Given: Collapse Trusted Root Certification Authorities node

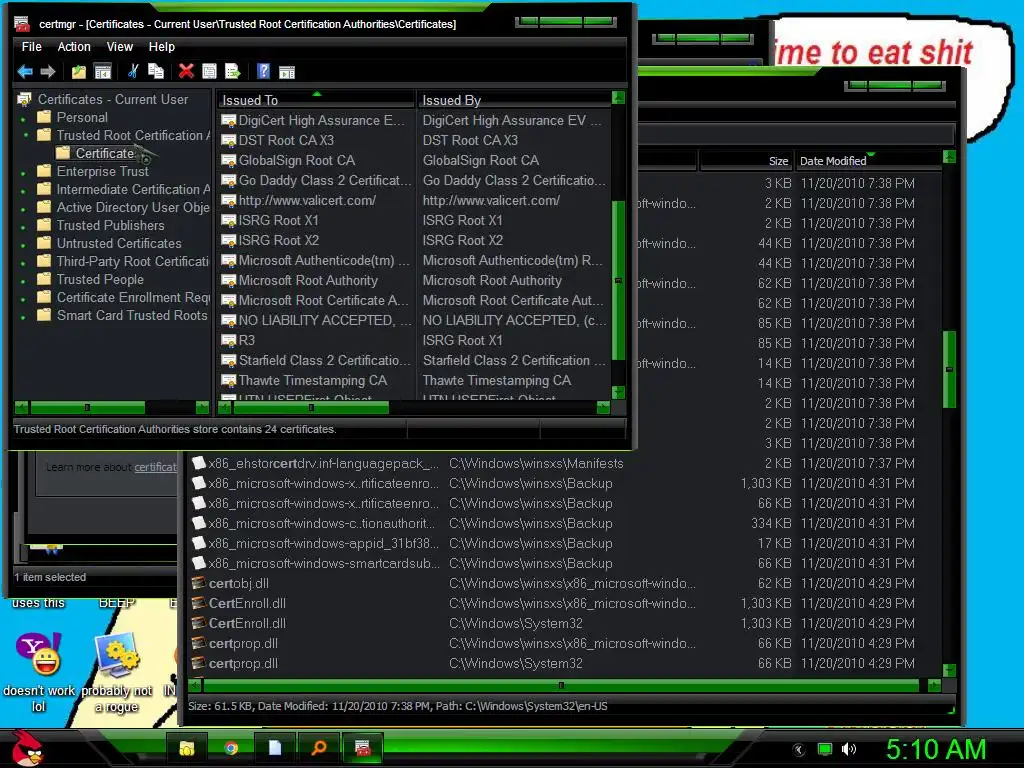Looking at the screenshot, I should click(x=25, y=135).
